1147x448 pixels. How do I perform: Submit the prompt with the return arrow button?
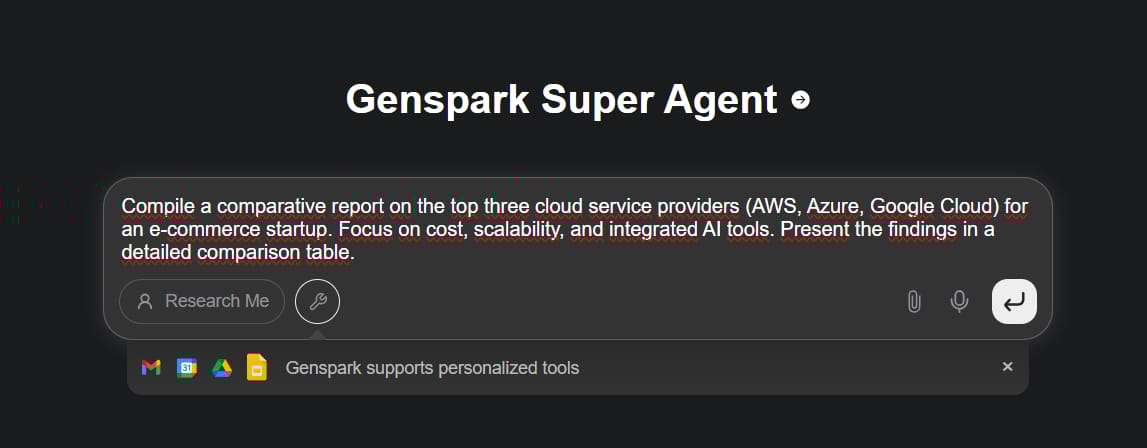1014,302
